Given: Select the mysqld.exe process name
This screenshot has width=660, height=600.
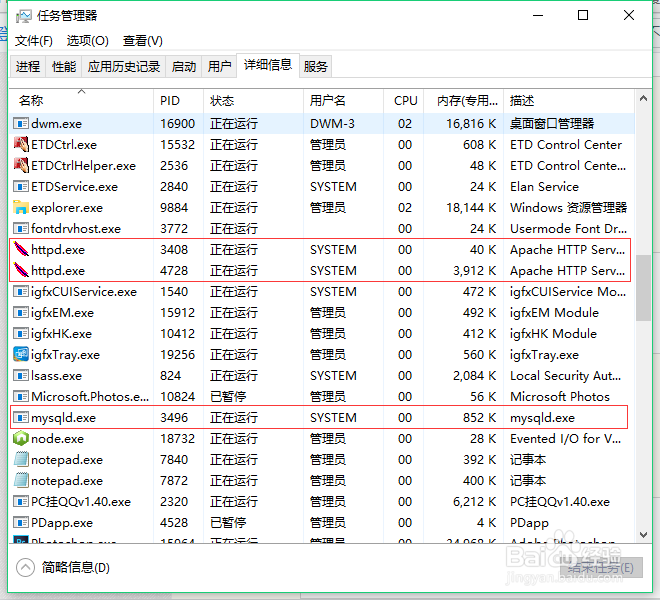Looking at the screenshot, I should (64, 418).
